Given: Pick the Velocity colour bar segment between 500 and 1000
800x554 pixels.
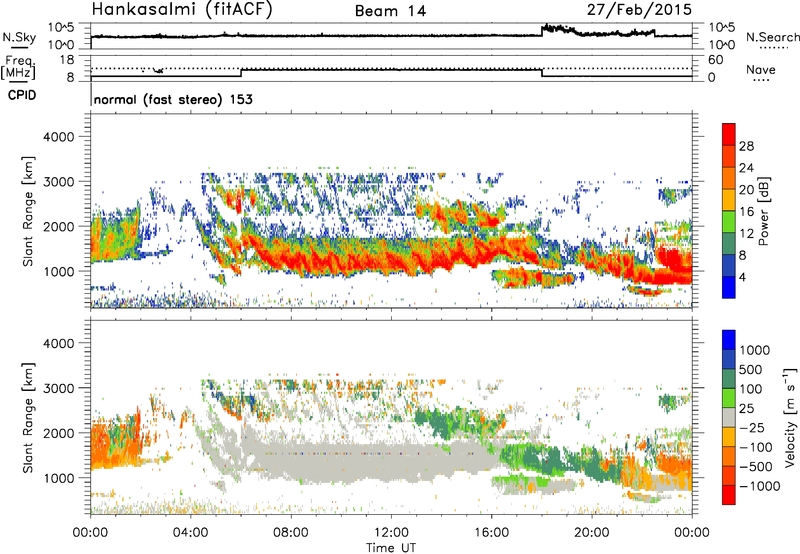Looking at the screenshot, I should (x=729, y=359).
